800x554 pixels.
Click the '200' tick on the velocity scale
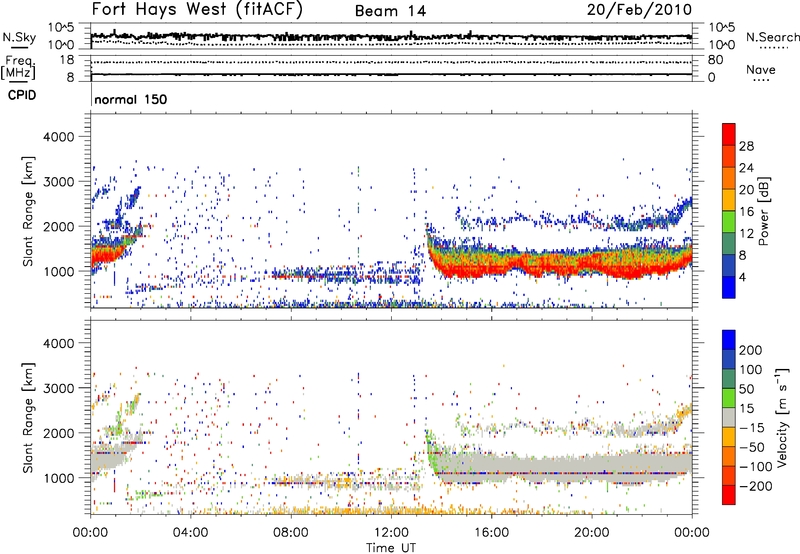pos(750,350)
